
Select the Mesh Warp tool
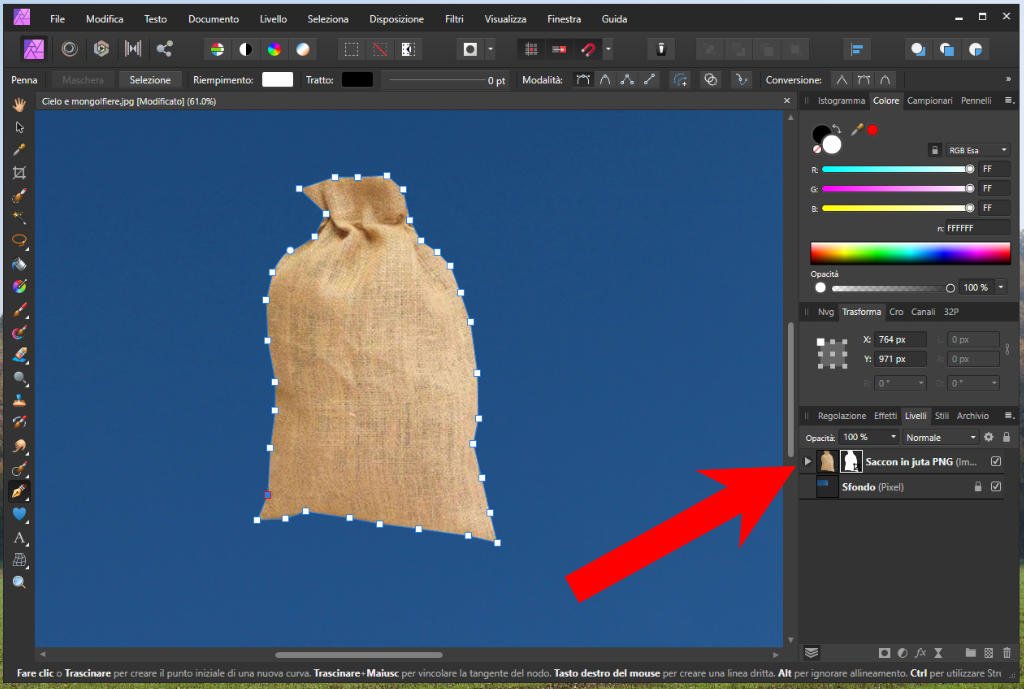[19, 560]
